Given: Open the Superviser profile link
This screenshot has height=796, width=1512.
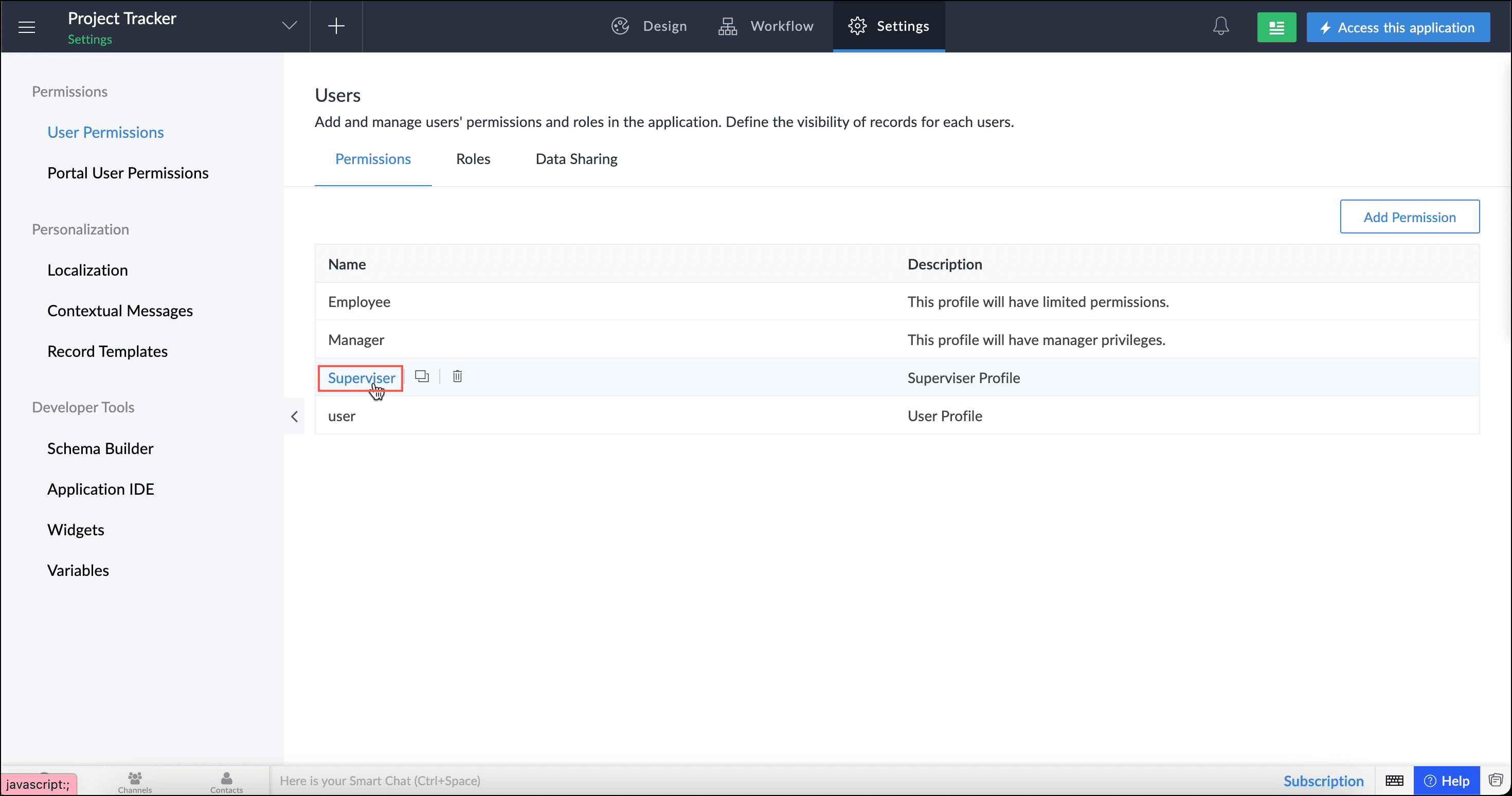Looking at the screenshot, I should click(360, 377).
